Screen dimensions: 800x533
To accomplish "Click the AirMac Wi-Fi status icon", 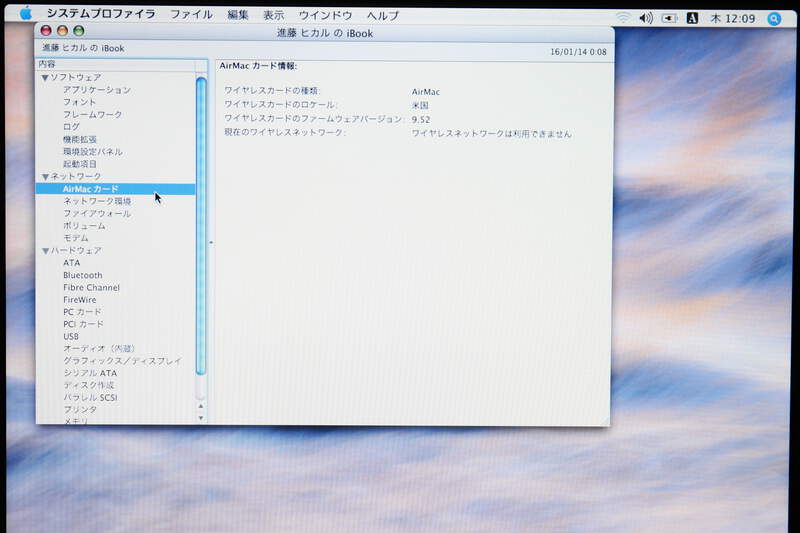I will pyautogui.click(x=623, y=17).
